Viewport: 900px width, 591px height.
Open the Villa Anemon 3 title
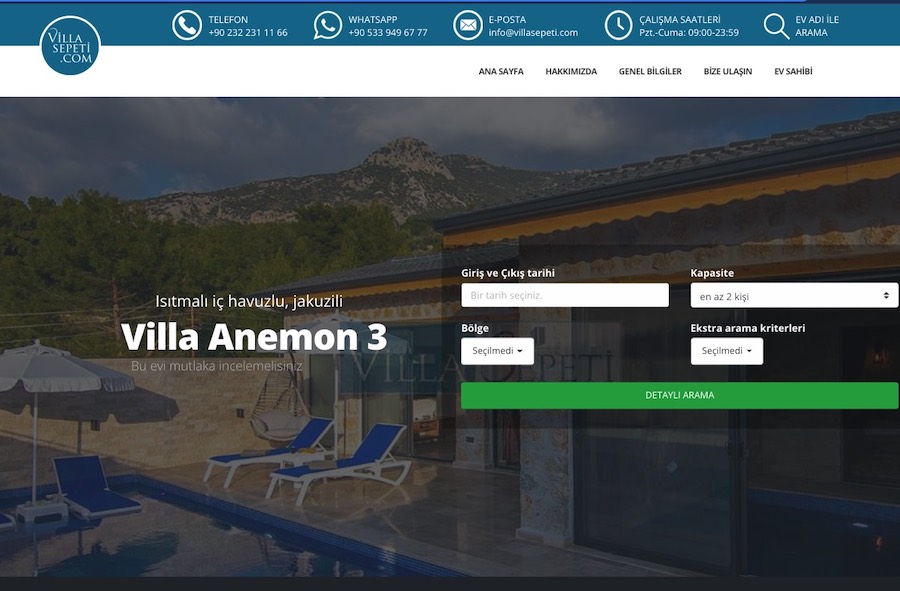[x=254, y=337]
